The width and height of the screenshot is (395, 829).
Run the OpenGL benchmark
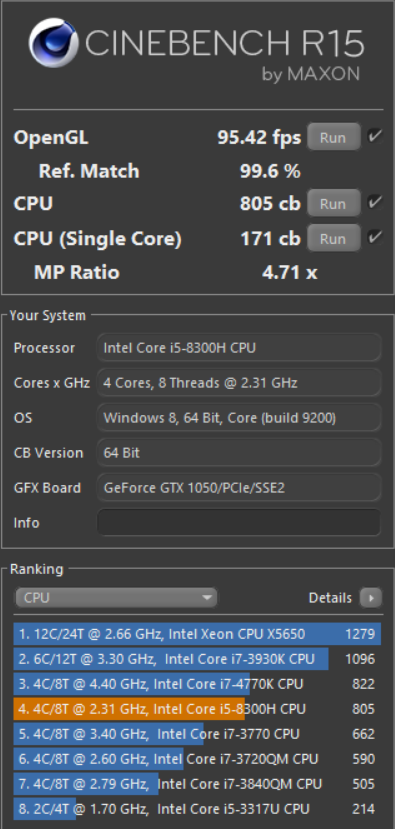tap(333, 137)
